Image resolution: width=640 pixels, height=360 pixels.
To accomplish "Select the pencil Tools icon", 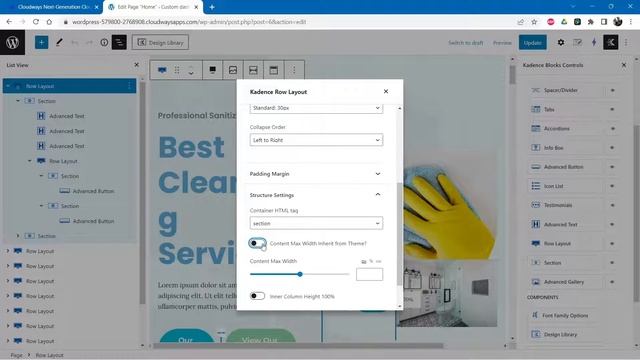I will pos(59,42).
